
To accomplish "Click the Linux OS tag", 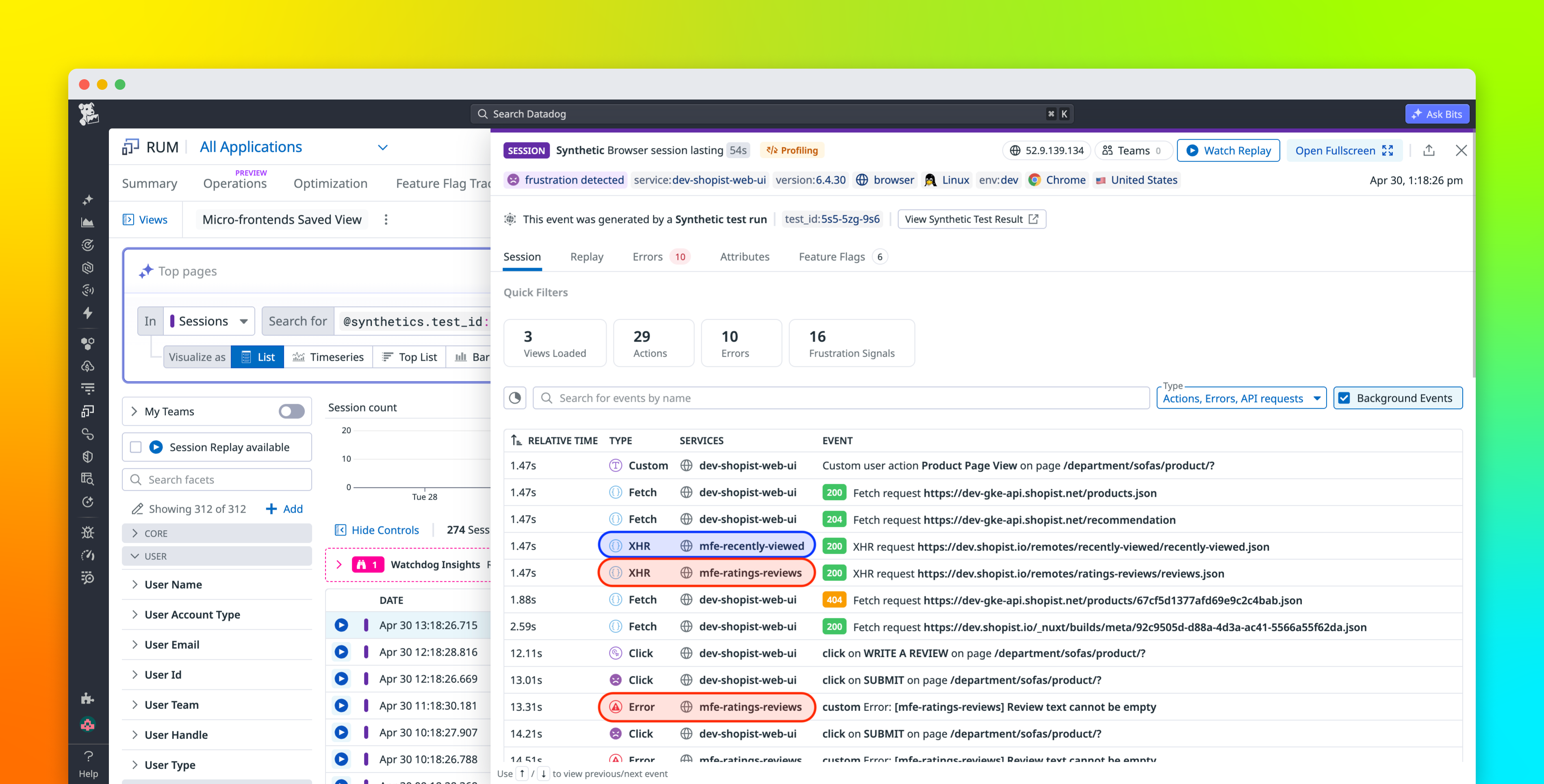I will (x=947, y=180).
